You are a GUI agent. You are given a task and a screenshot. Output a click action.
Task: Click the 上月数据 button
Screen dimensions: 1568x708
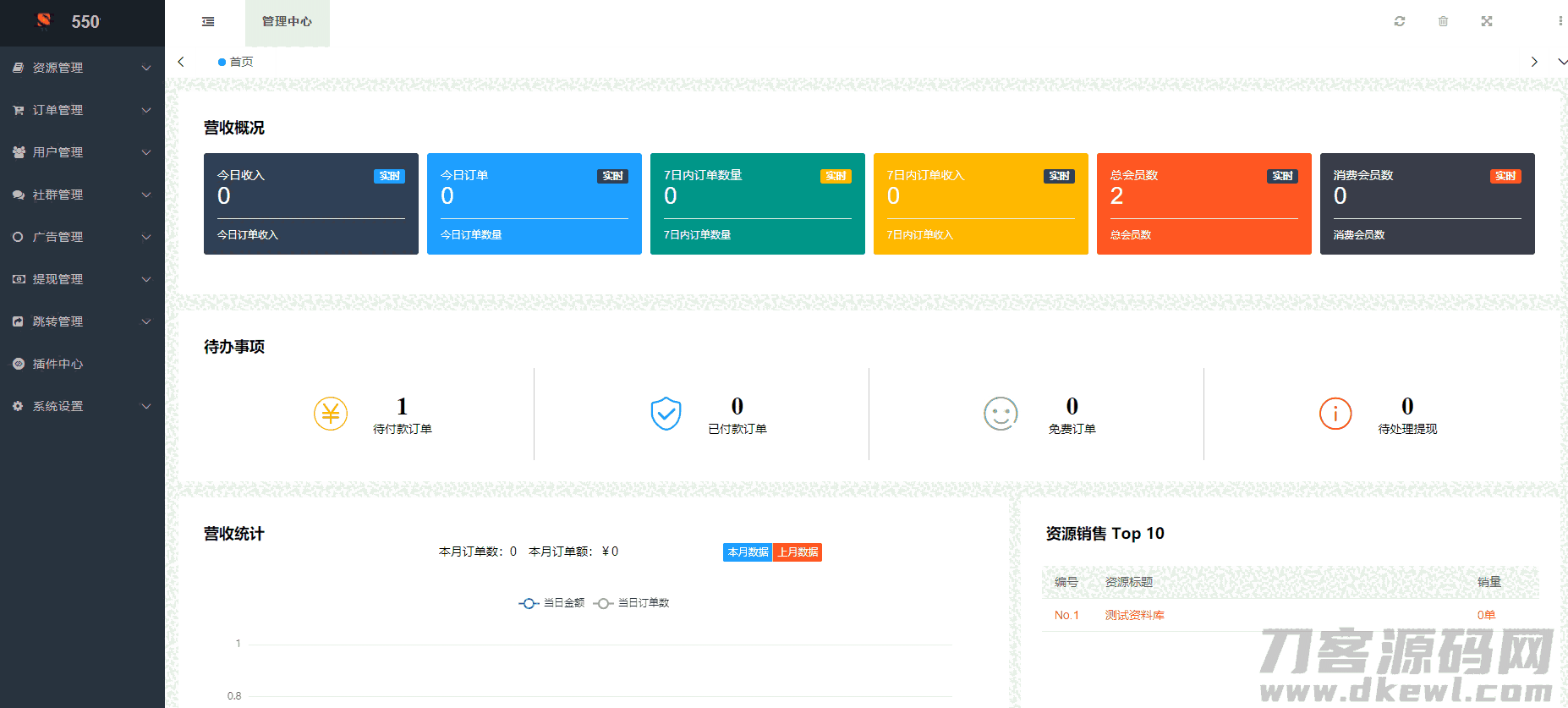tap(798, 552)
